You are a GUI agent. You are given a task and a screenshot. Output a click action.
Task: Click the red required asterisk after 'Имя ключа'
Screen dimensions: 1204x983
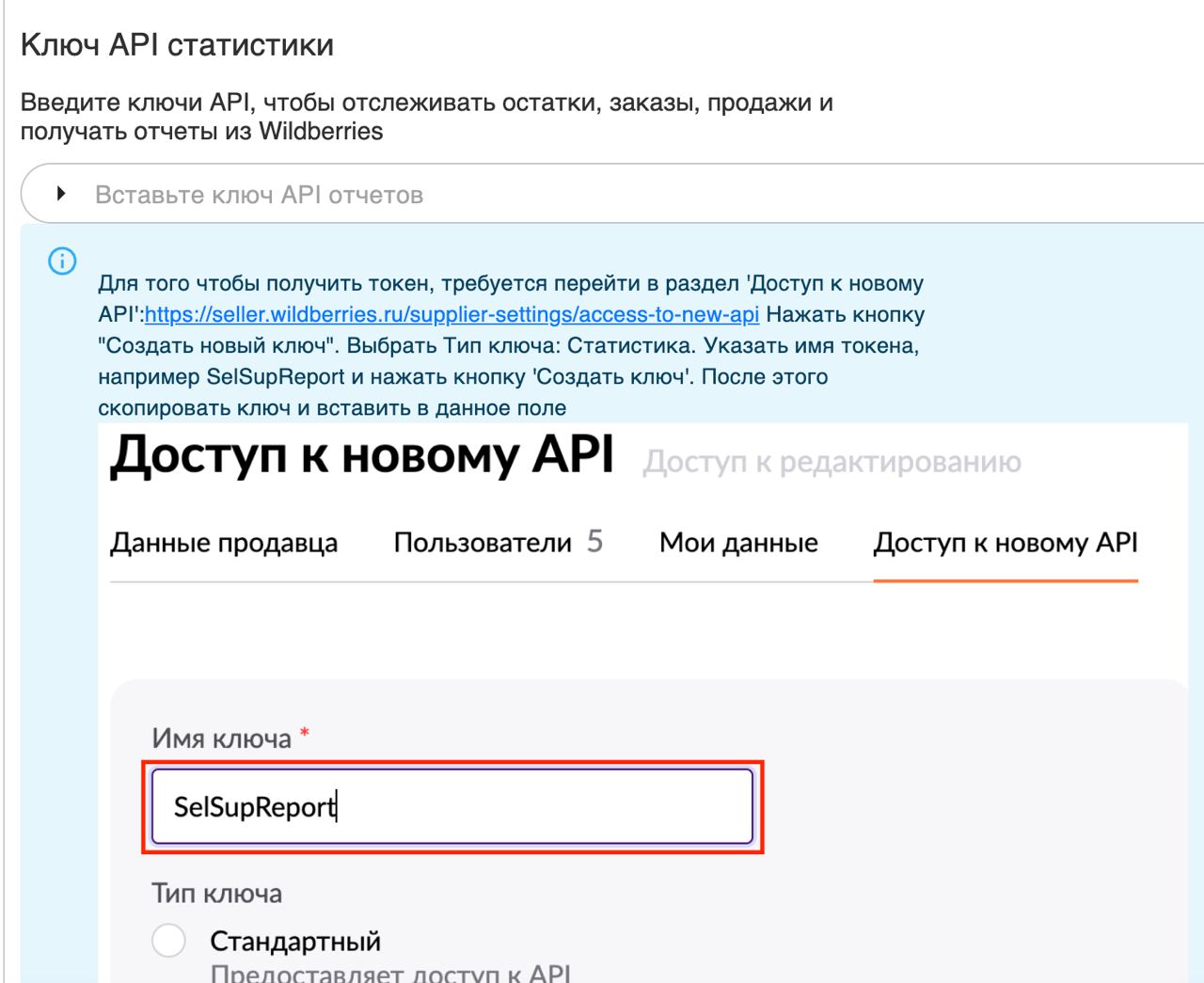pos(304,735)
